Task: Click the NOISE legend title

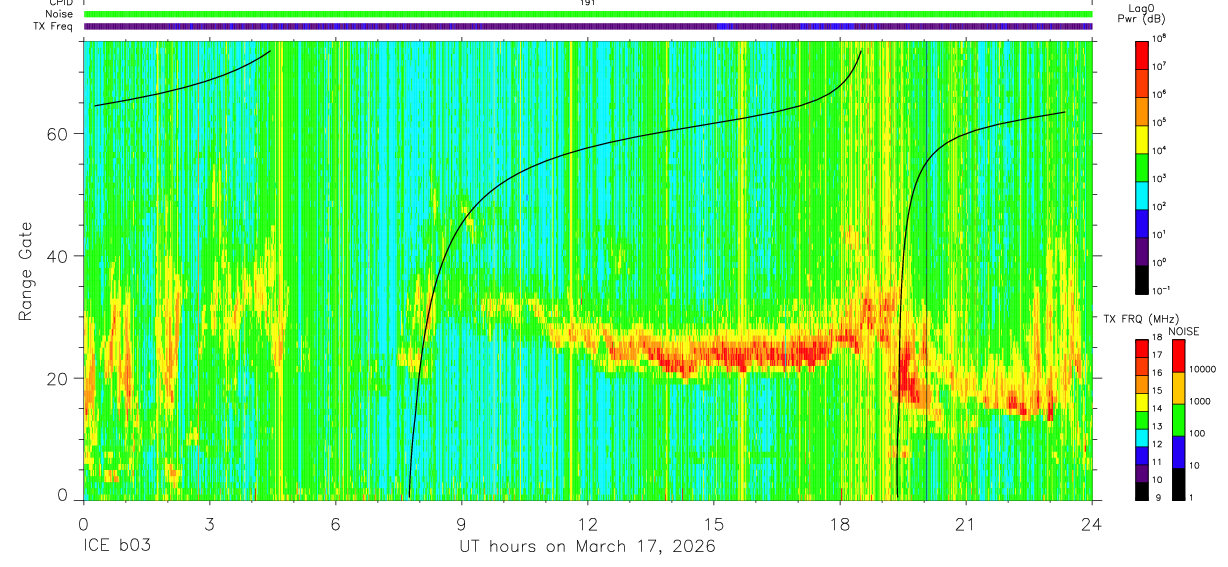Action: (1184, 331)
